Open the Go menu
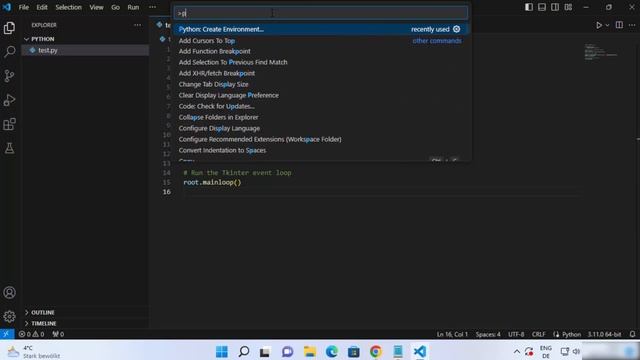640x360 pixels. click(x=116, y=7)
